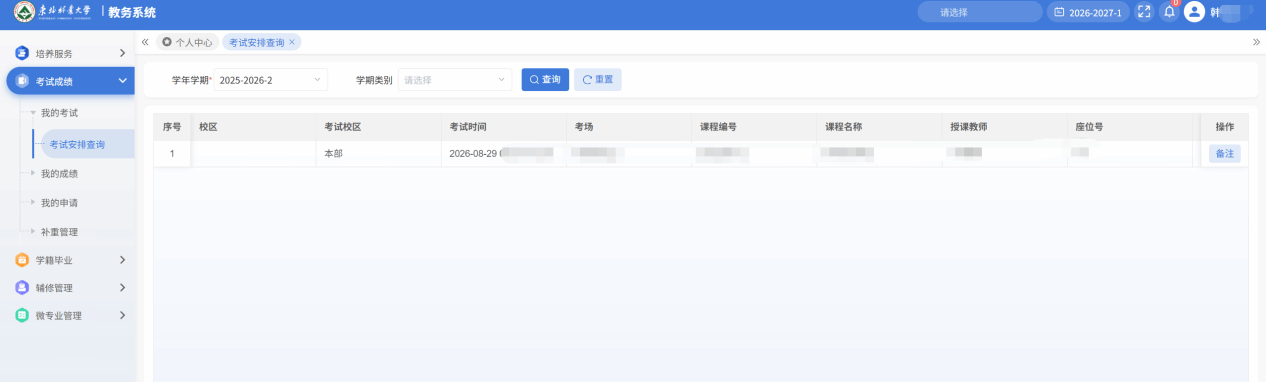Click the 请选择 search box in header
The height and width of the screenshot is (382, 1266).
pyautogui.click(x=979, y=13)
